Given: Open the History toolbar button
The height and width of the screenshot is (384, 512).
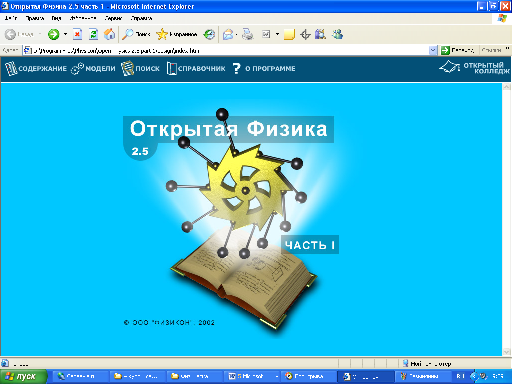Looking at the screenshot, I should click(x=209, y=34).
